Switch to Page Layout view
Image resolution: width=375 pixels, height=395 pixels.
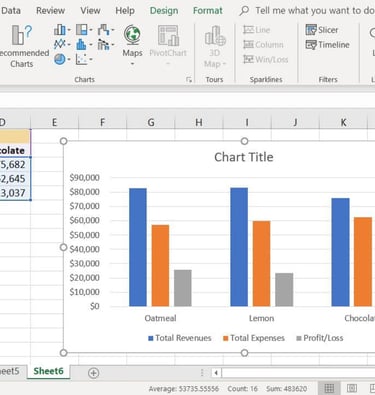[352, 388]
